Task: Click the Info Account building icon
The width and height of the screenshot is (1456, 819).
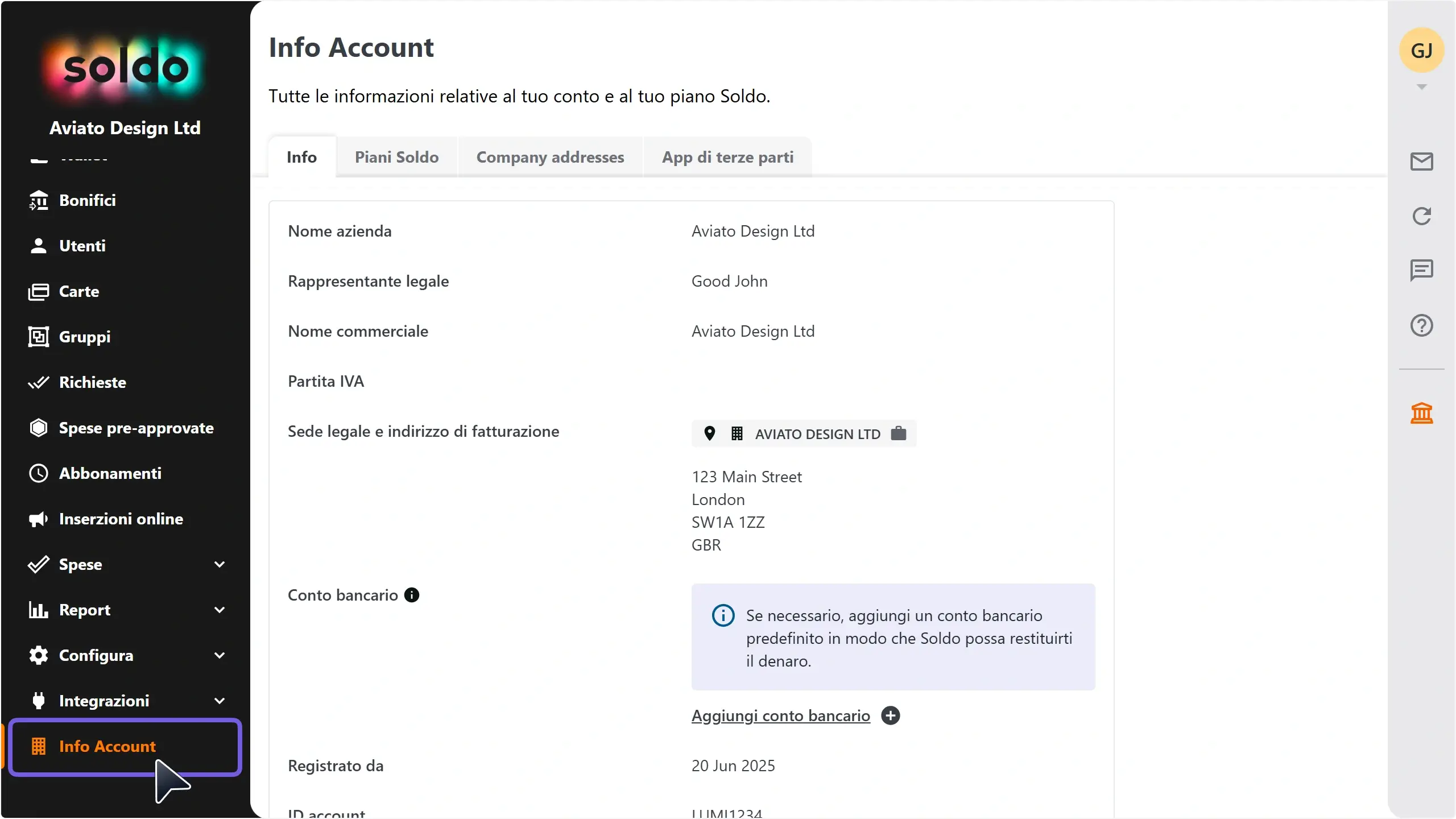Action: click(x=39, y=746)
